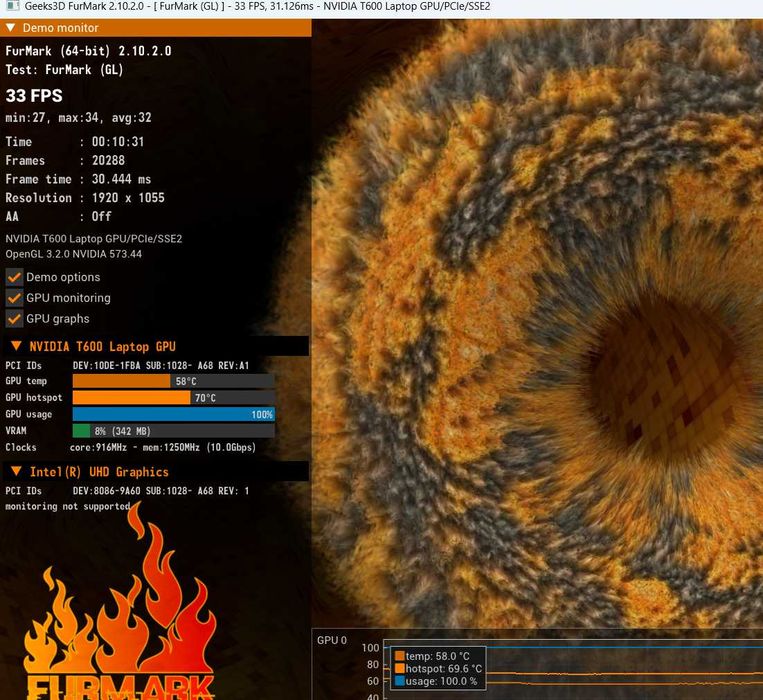Viewport: 763px width, 700px height.
Task: Click the Test: FurMark (GL) line
Action: coord(64,70)
